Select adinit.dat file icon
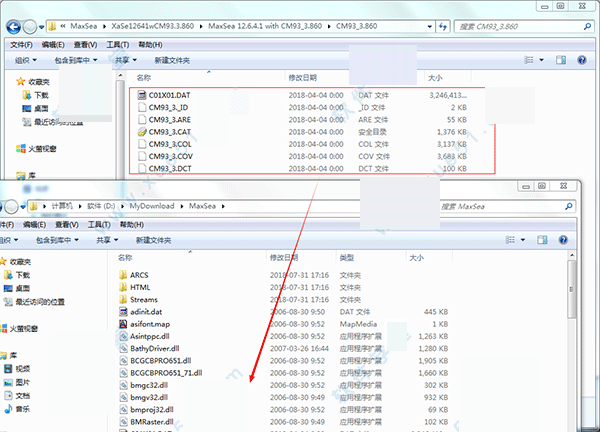Viewport: 600px width, 432px height. pos(123,311)
